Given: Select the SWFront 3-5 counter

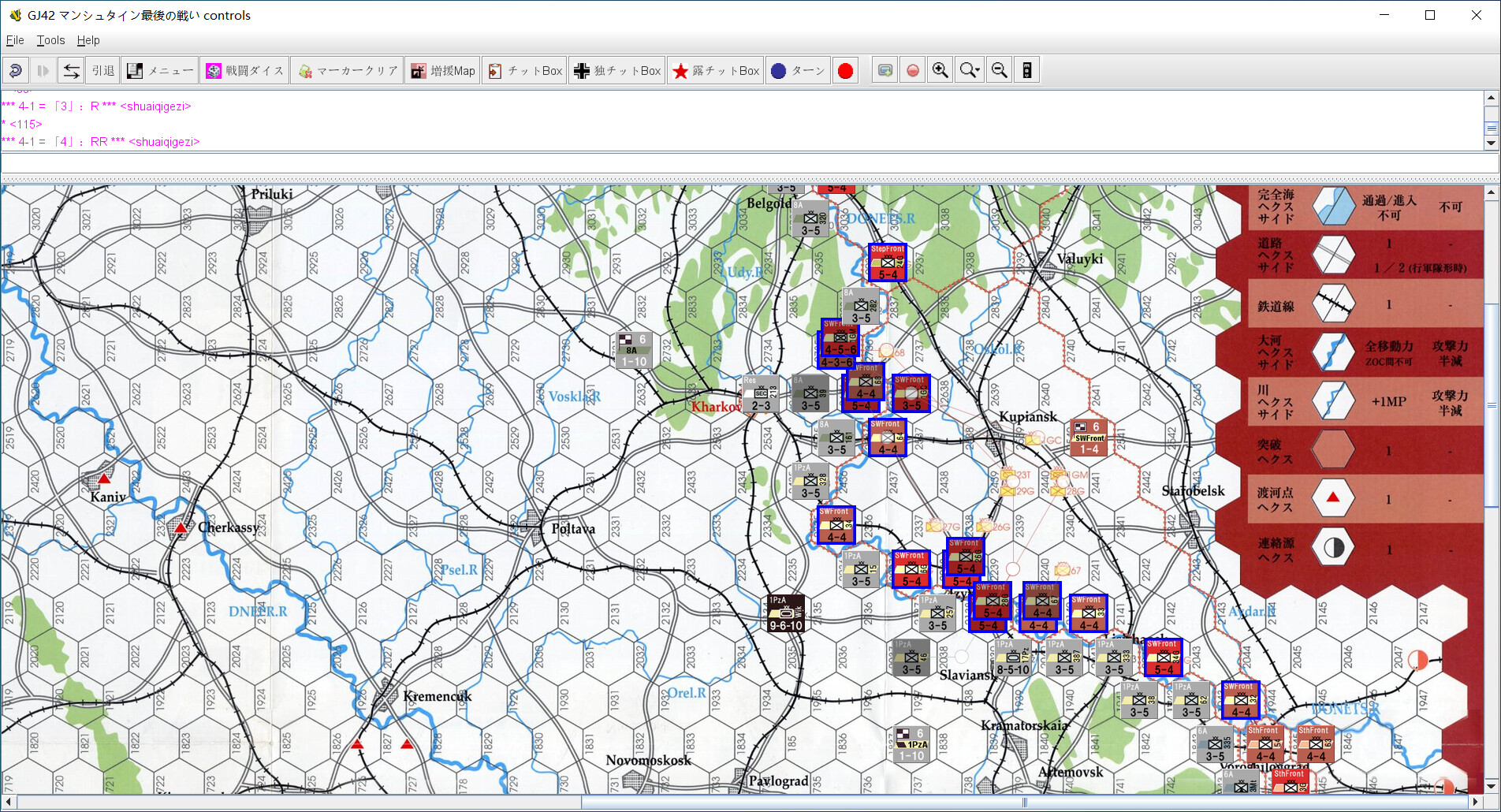Looking at the screenshot, I should pos(911,393).
